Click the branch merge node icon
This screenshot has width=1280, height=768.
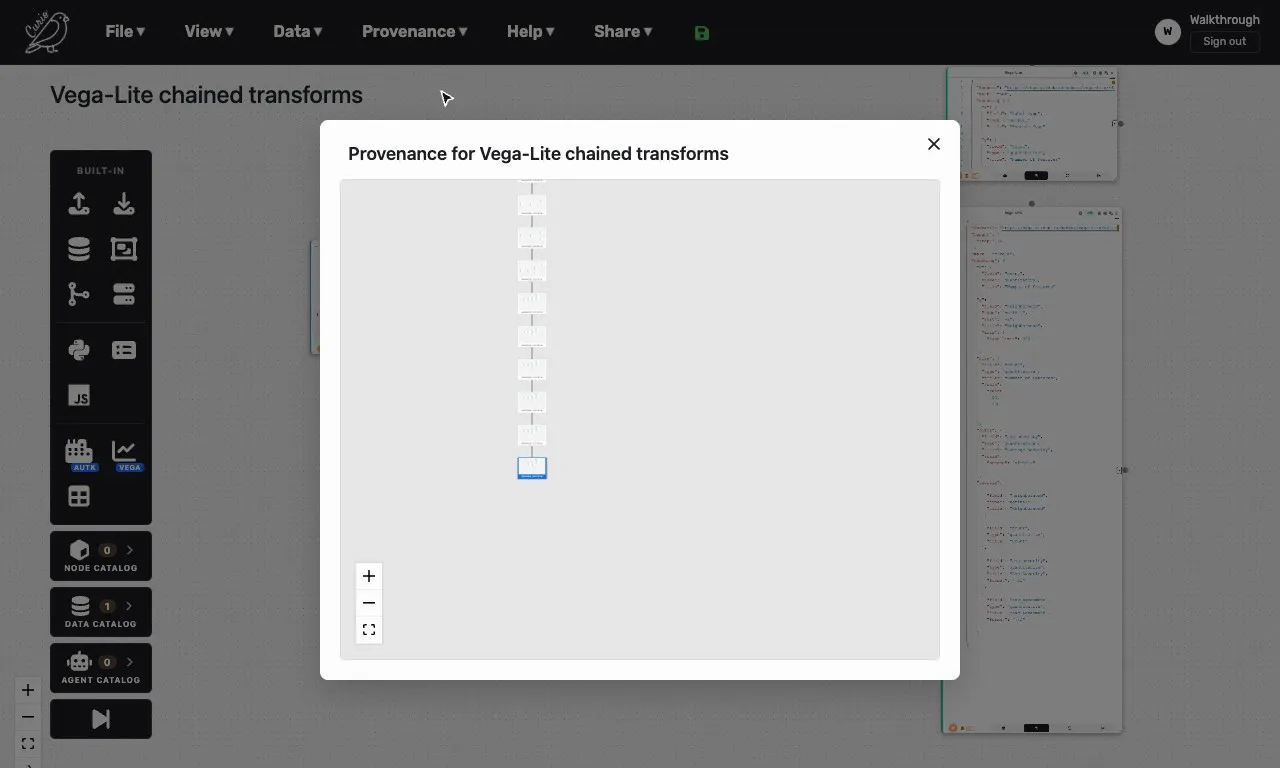(x=79, y=294)
